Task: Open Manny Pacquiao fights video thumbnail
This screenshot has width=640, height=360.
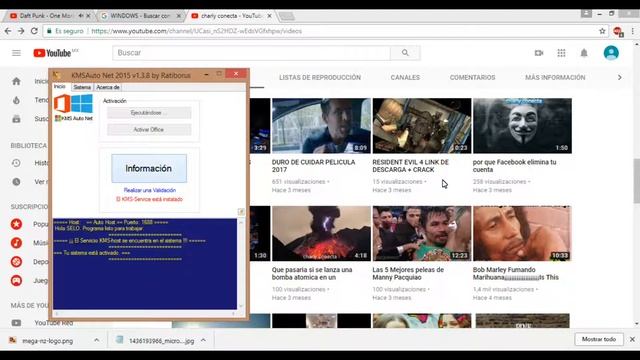Action: click(x=422, y=233)
